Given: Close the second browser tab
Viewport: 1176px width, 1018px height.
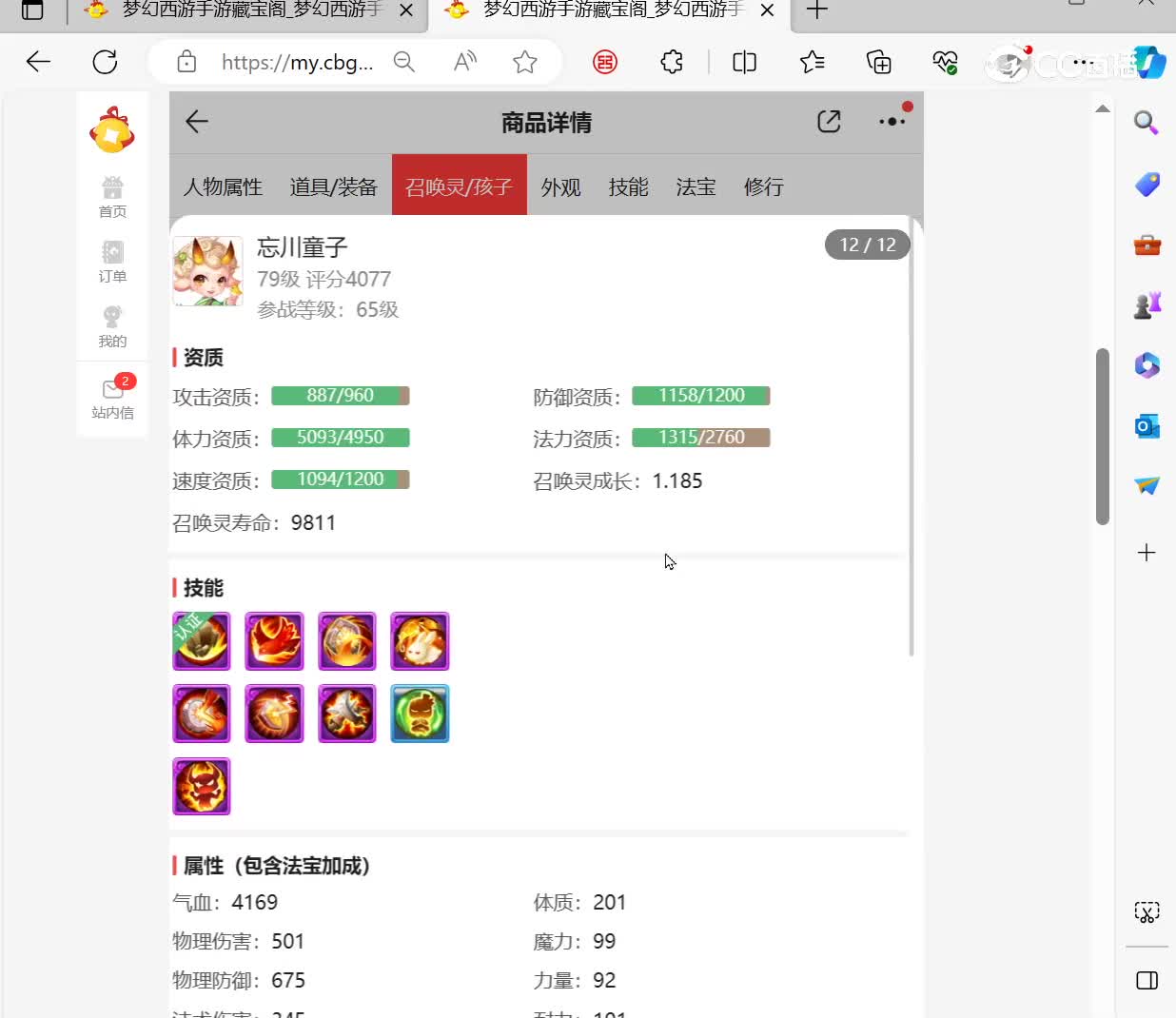Looking at the screenshot, I should (x=767, y=10).
